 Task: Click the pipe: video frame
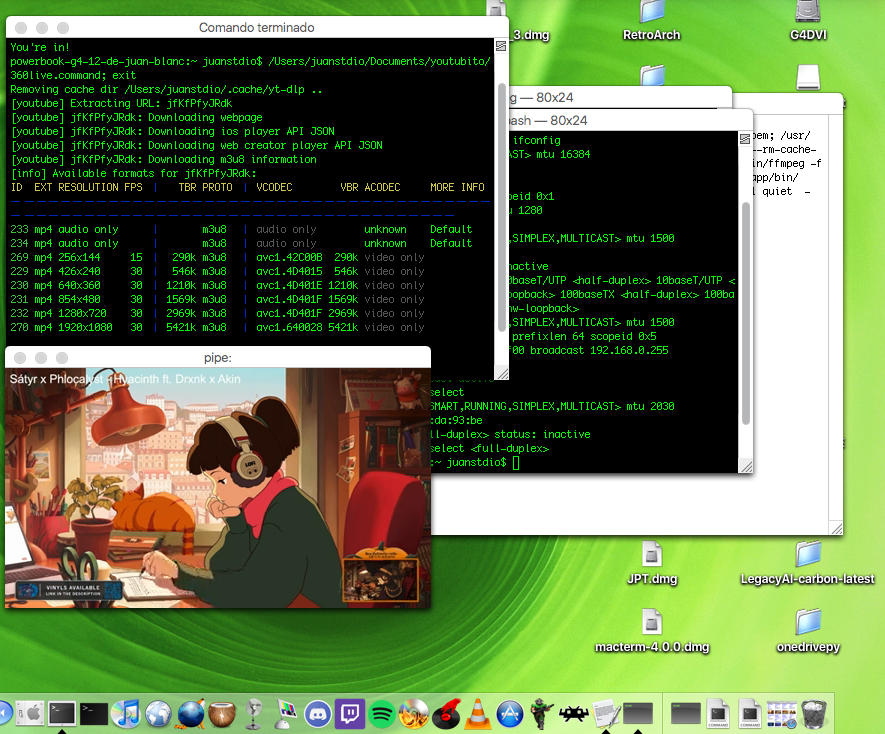pos(218,488)
